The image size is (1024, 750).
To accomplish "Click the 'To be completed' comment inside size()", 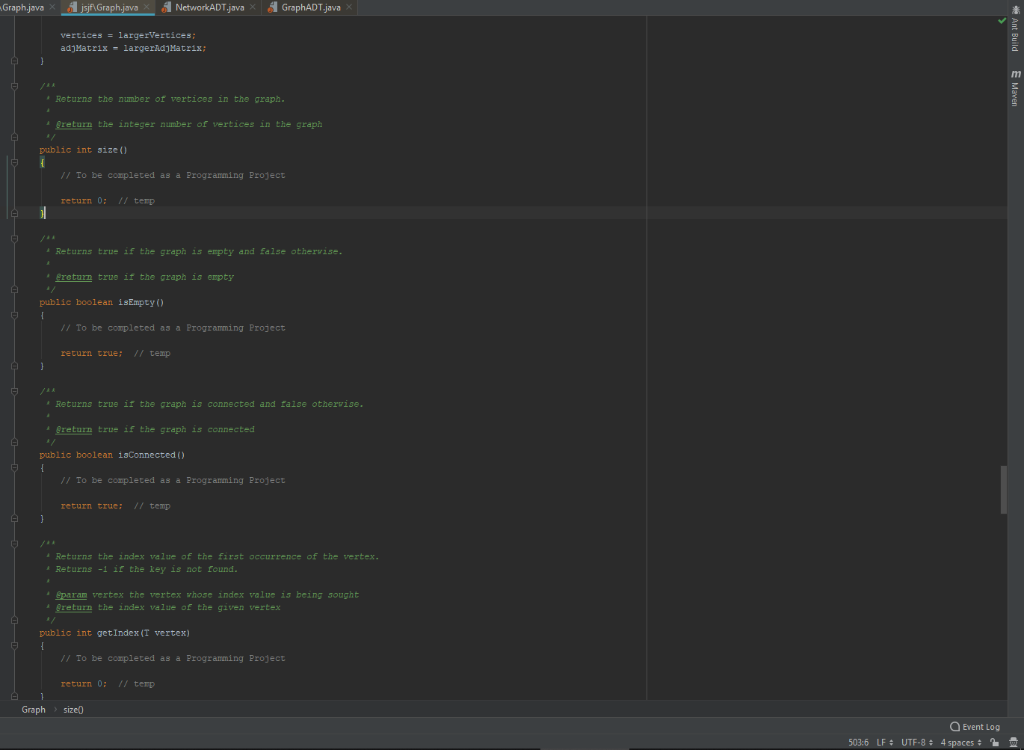I will (172, 175).
